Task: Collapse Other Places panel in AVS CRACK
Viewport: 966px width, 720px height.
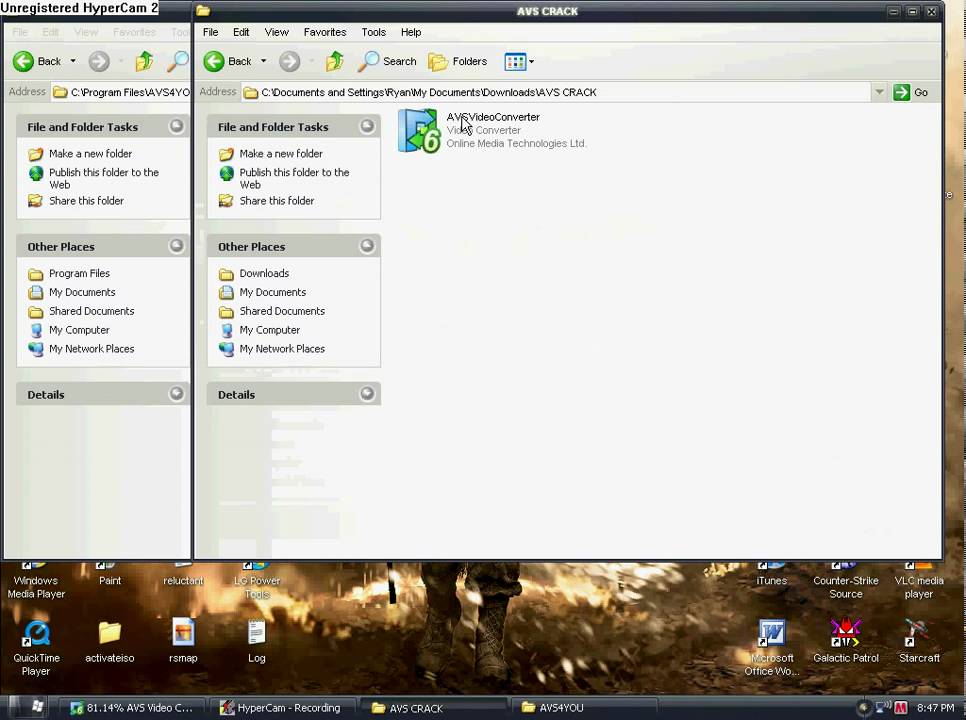Action: point(367,246)
